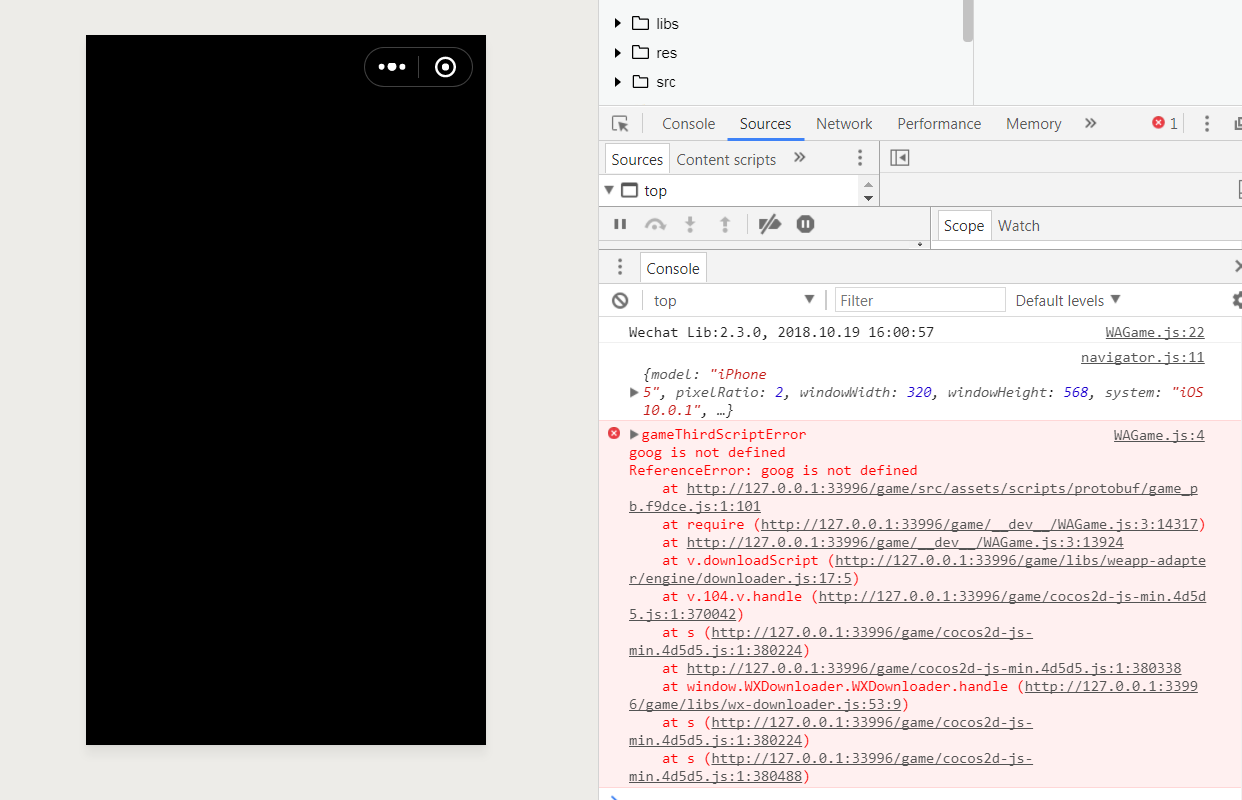Open WAGame.js:22 source link
The height and width of the screenshot is (800, 1242).
1155,332
